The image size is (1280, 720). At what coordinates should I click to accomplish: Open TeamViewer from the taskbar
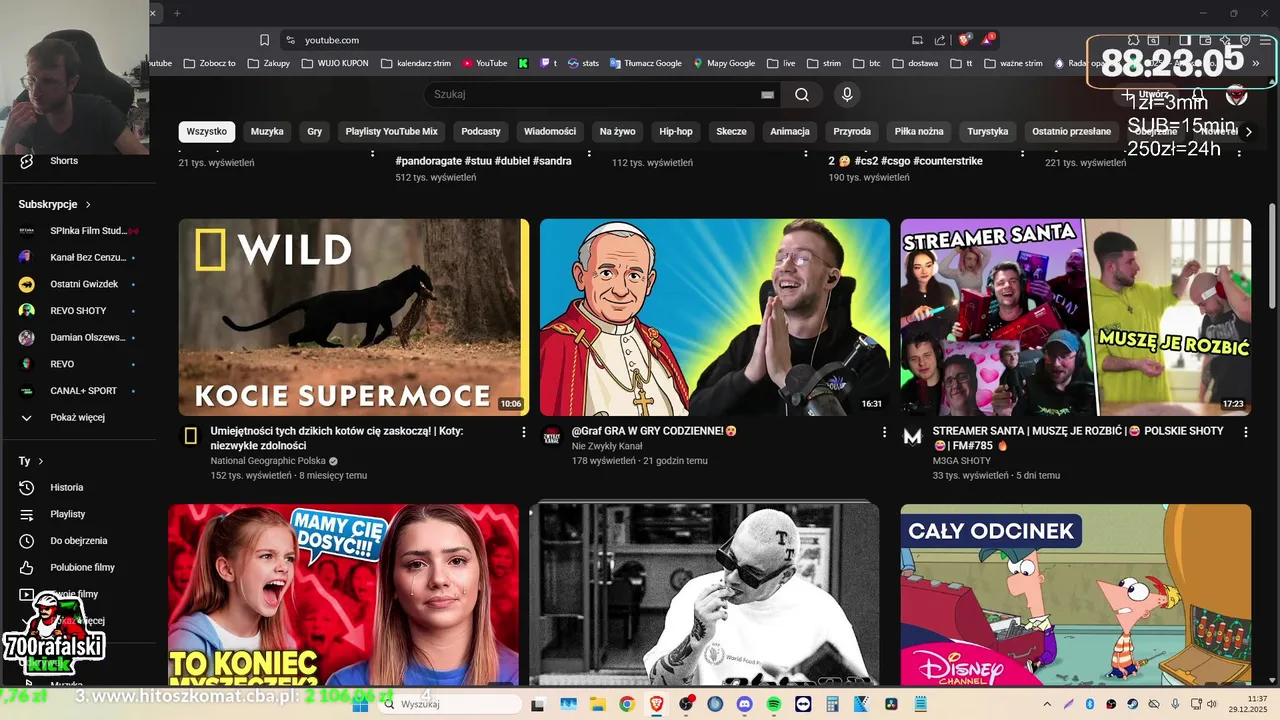(803, 704)
